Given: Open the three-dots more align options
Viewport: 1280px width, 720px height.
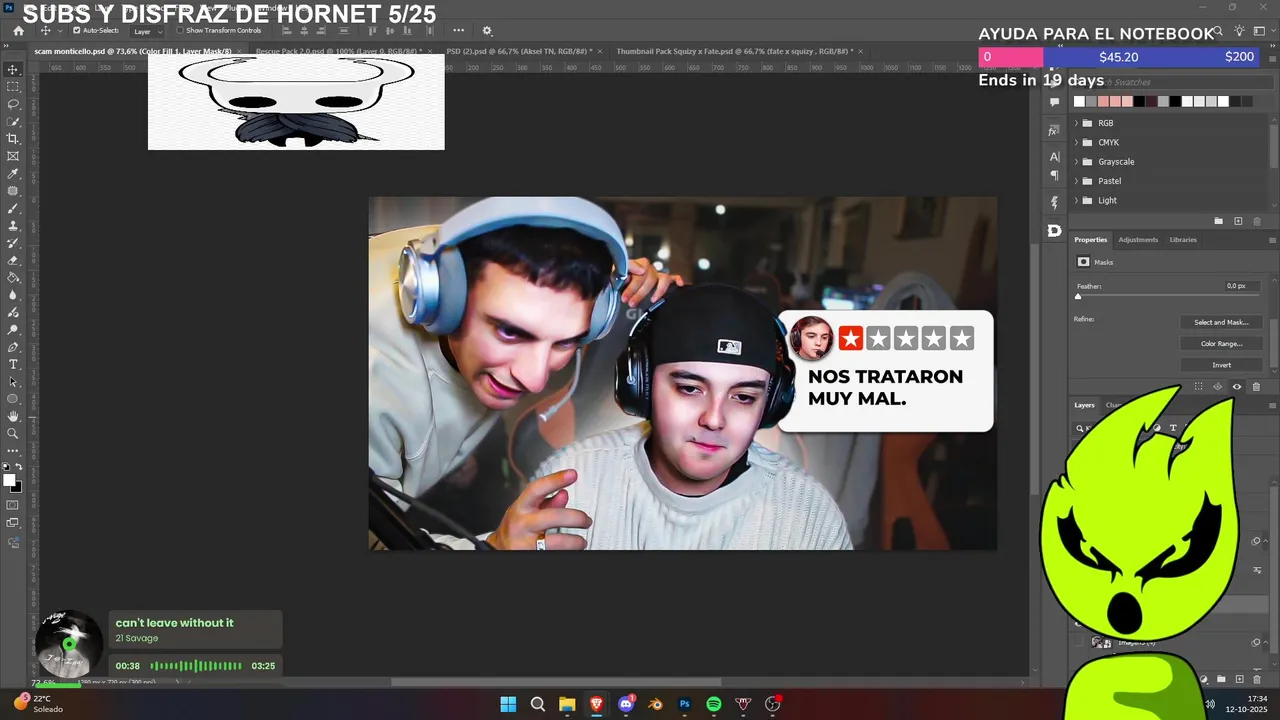Looking at the screenshot, I should click(459, 31).
